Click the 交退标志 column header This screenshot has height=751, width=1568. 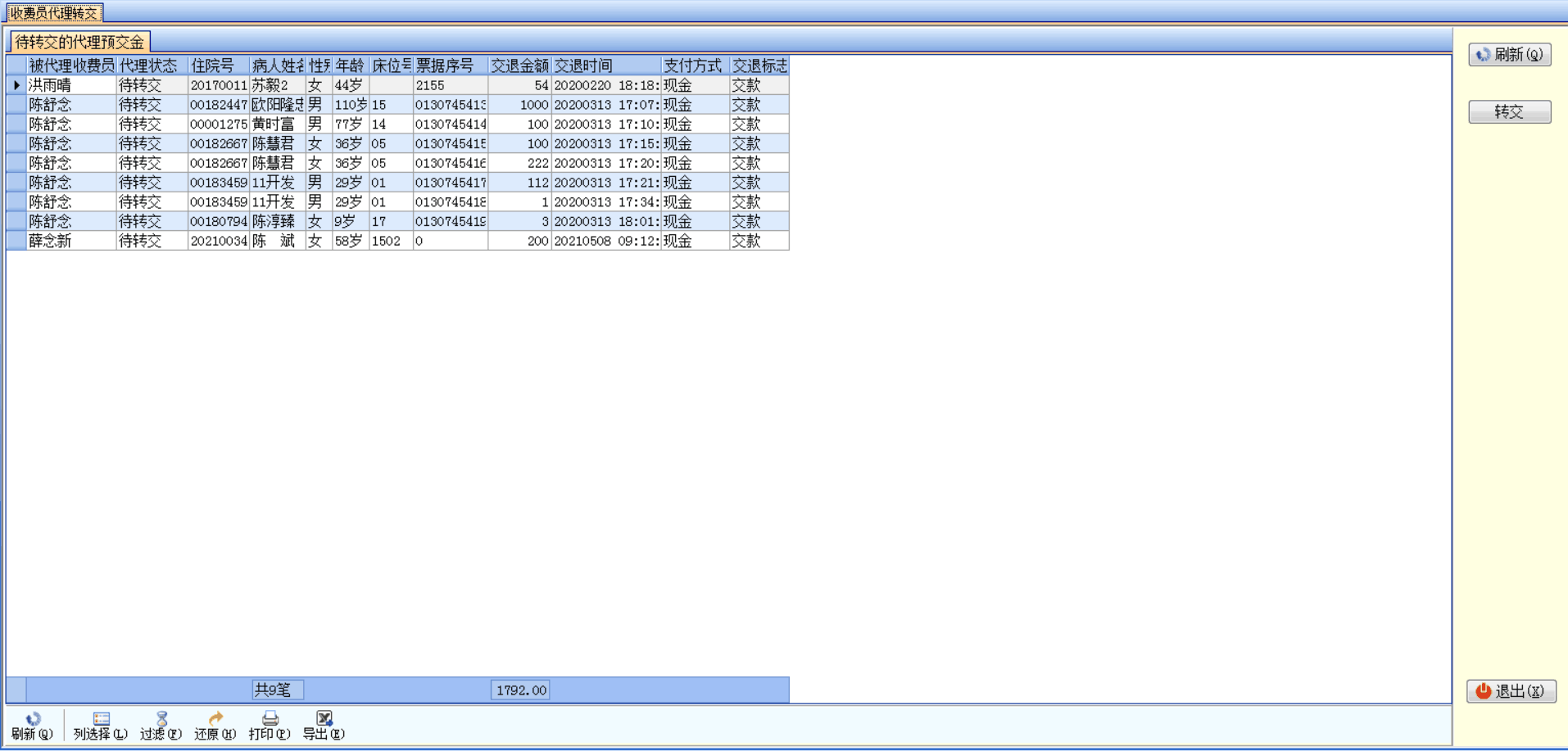pos(759,66)
